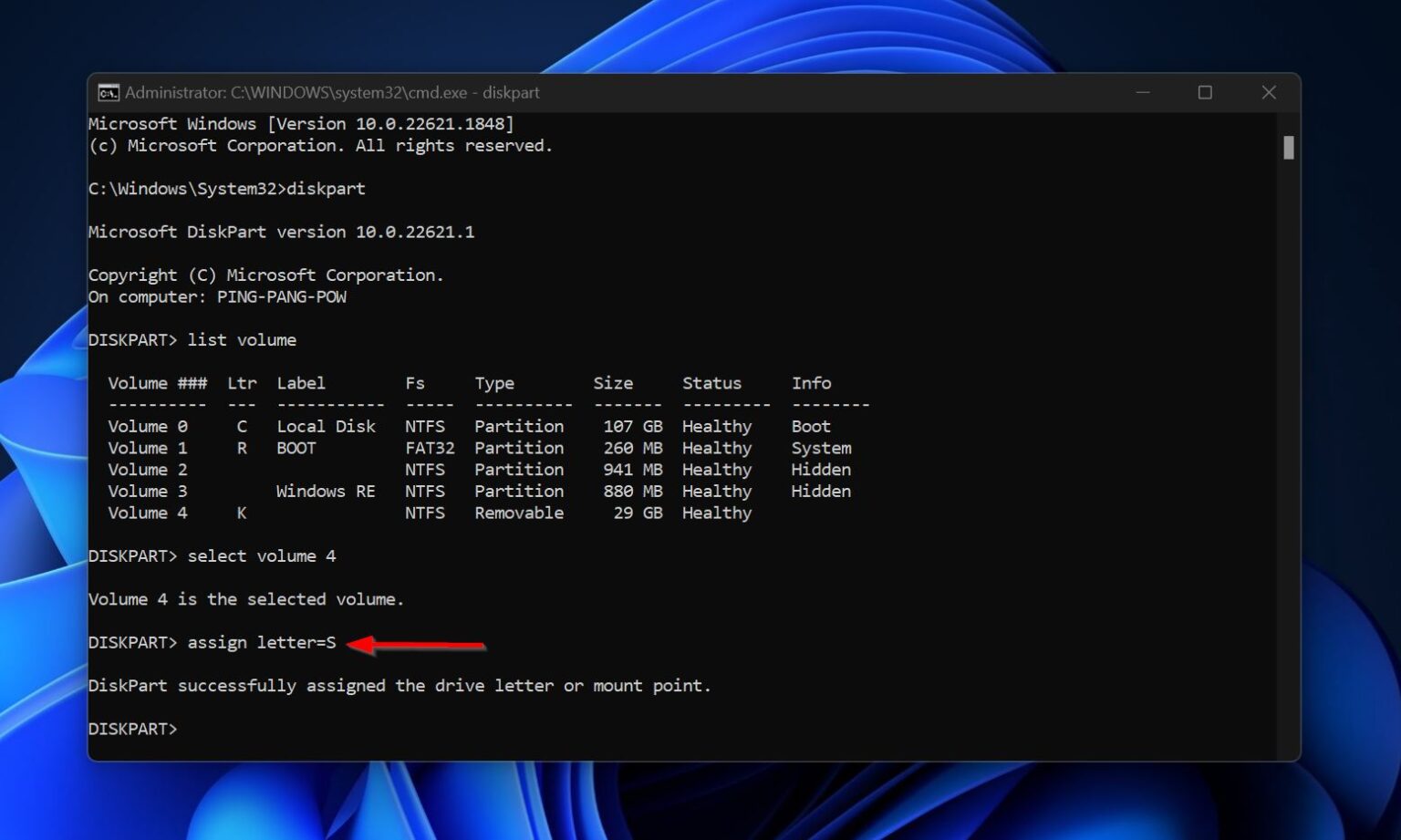This screenshot has height=840, width=1401.
Task: Click the last empty DISKPART> prompt
Action: pos(133,730)
